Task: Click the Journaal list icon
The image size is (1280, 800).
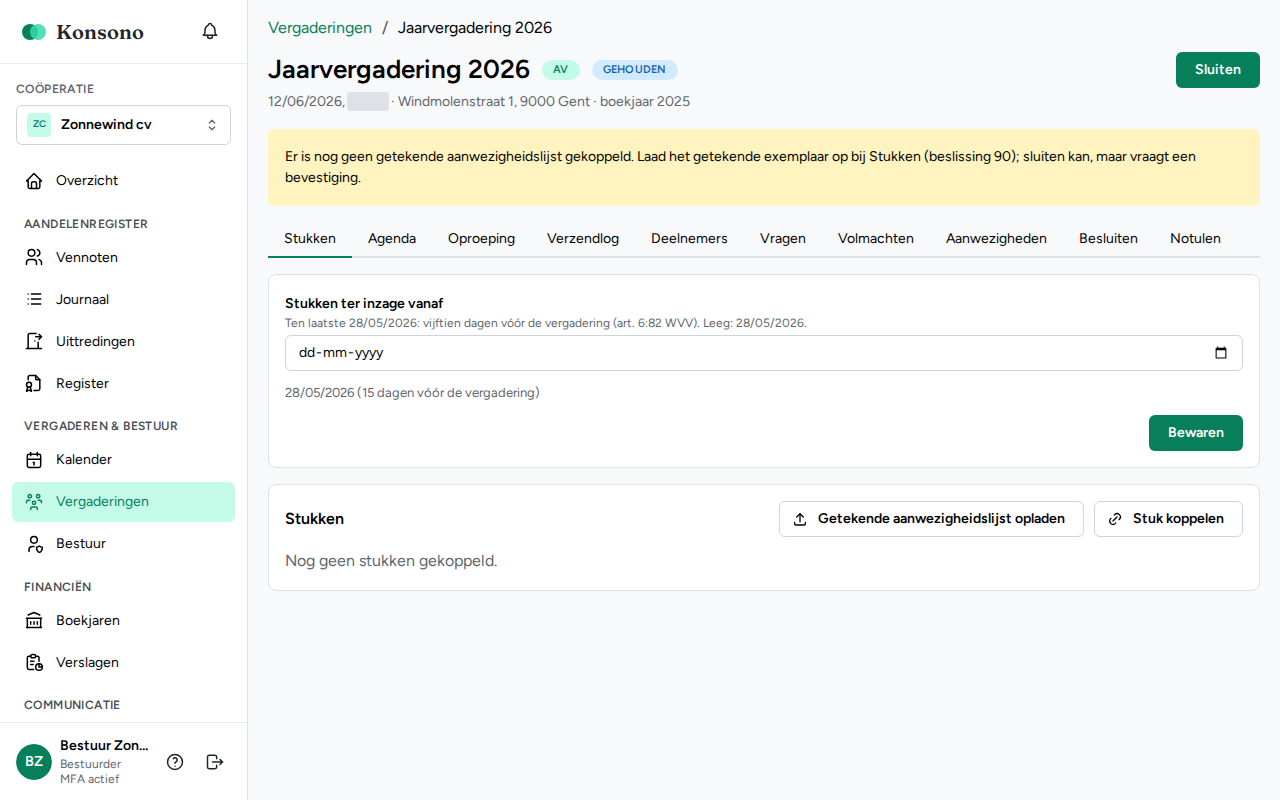Action: point(34,300)
